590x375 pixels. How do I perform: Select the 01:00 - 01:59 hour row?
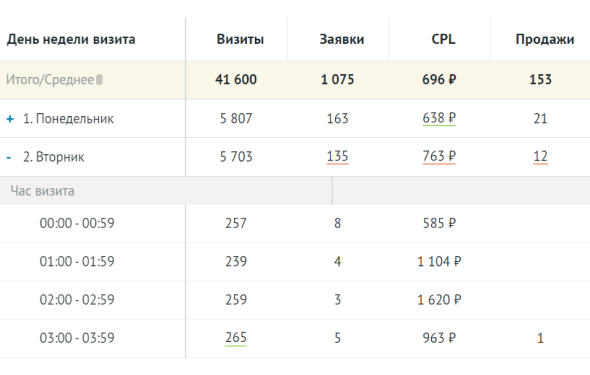click(x=295, y=262)
